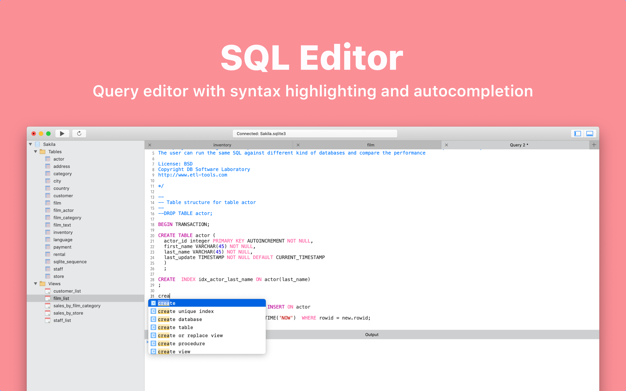
Task: Choose 'create table' from autocomplete
Action: pos(207,327)
